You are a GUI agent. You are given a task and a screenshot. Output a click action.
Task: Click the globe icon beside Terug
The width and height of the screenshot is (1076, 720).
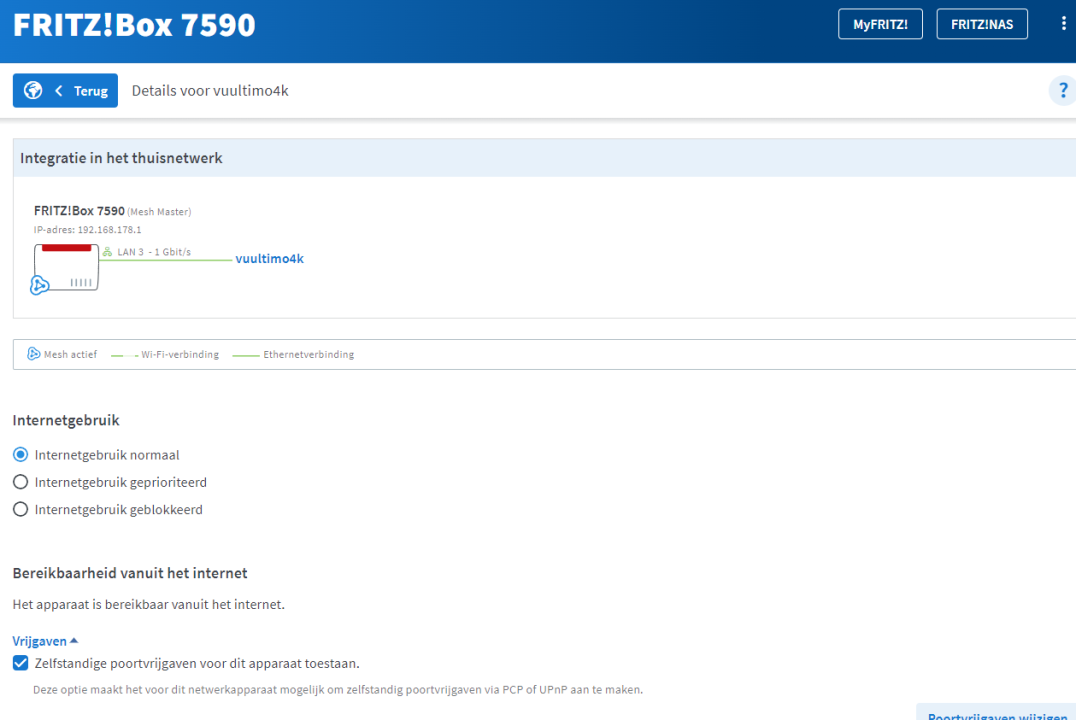(x=33, y=91)
